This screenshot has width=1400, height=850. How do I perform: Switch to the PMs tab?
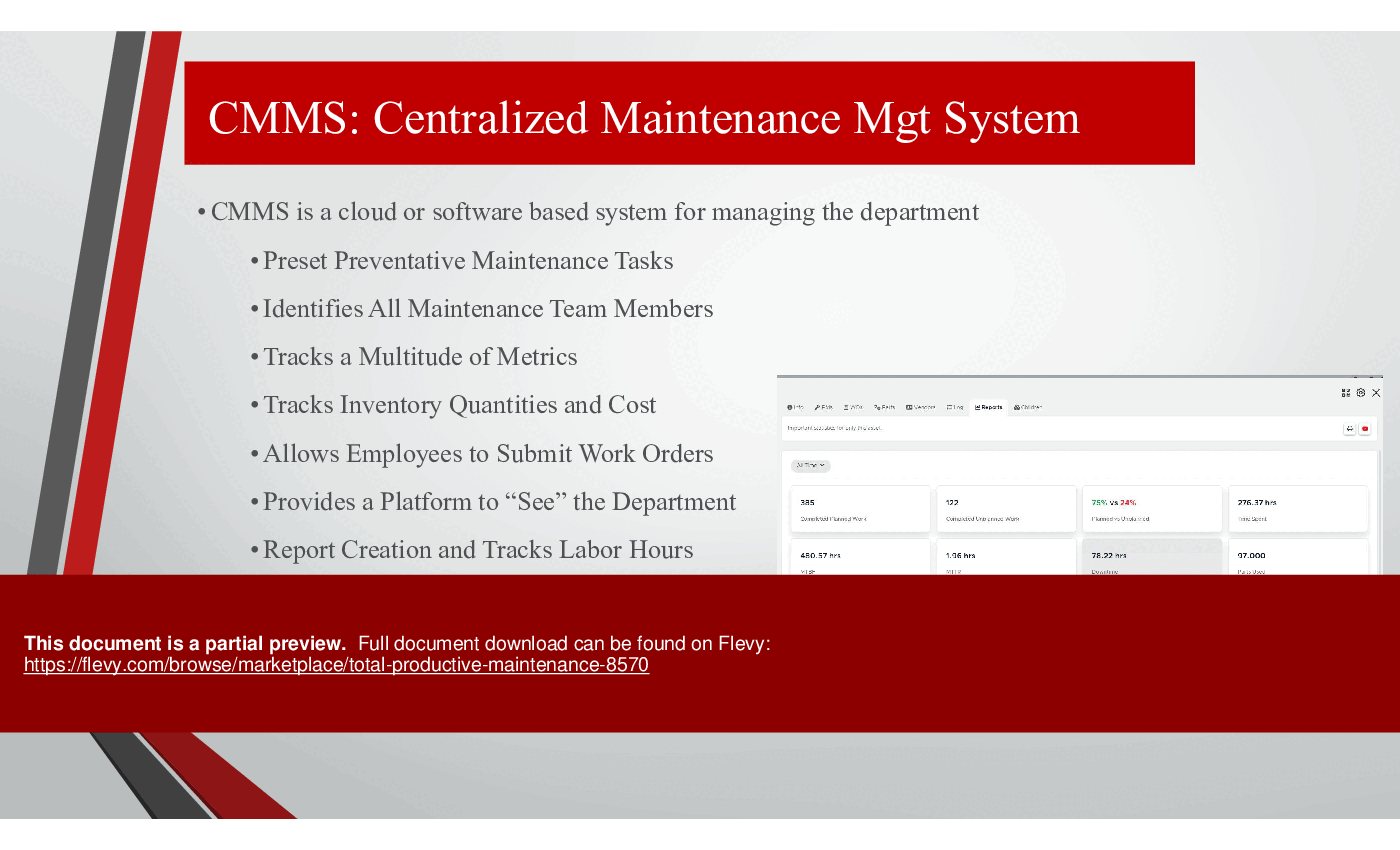point(824,407)
